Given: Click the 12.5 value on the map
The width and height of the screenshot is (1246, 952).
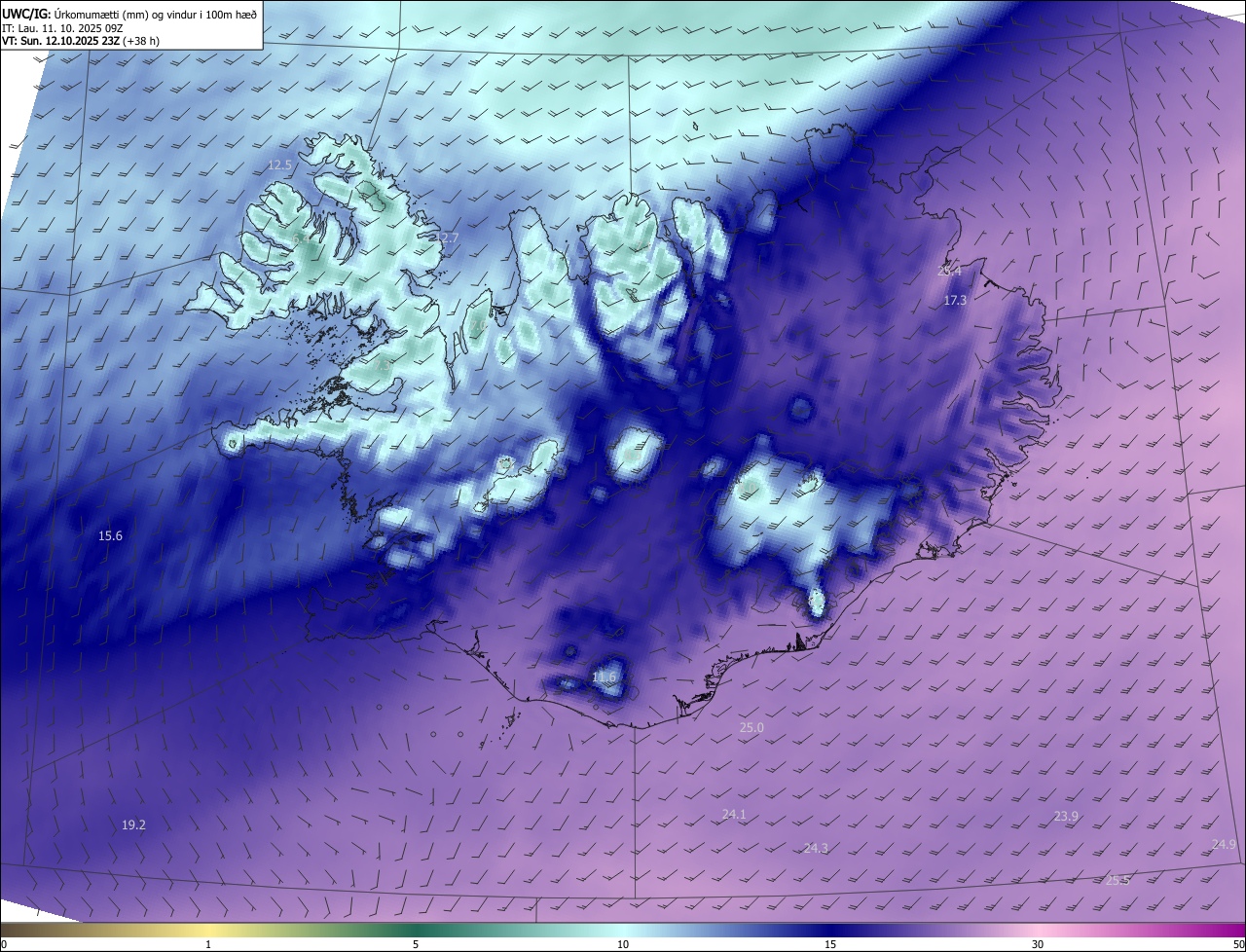Looking at the screenshot, I should (280, 165).
